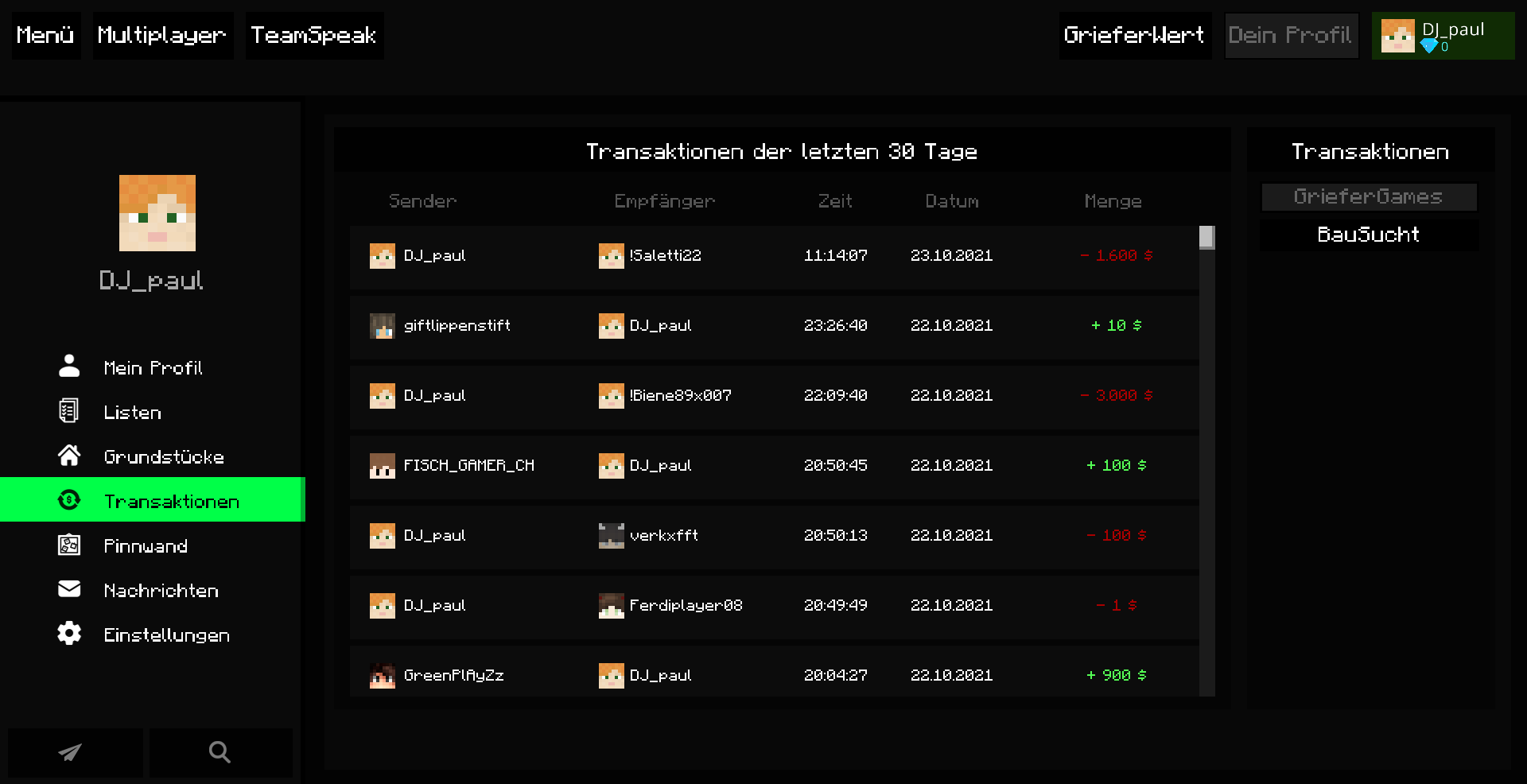The height and width of the screenshot is (784, 1527).
Task: Click the Transaktionen coin icon in sidebar
Action: click(x=69, y=499)
